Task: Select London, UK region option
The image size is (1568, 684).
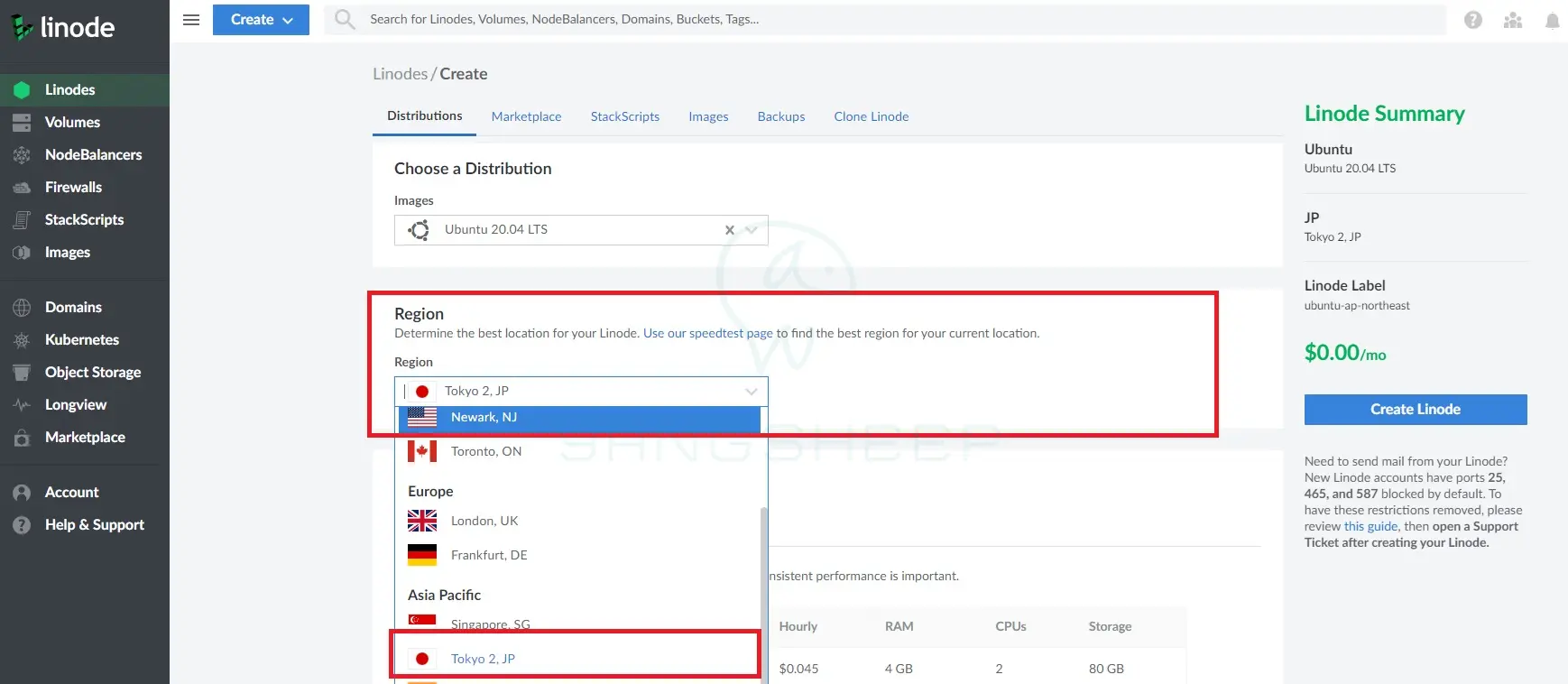Action: [579, 521]
